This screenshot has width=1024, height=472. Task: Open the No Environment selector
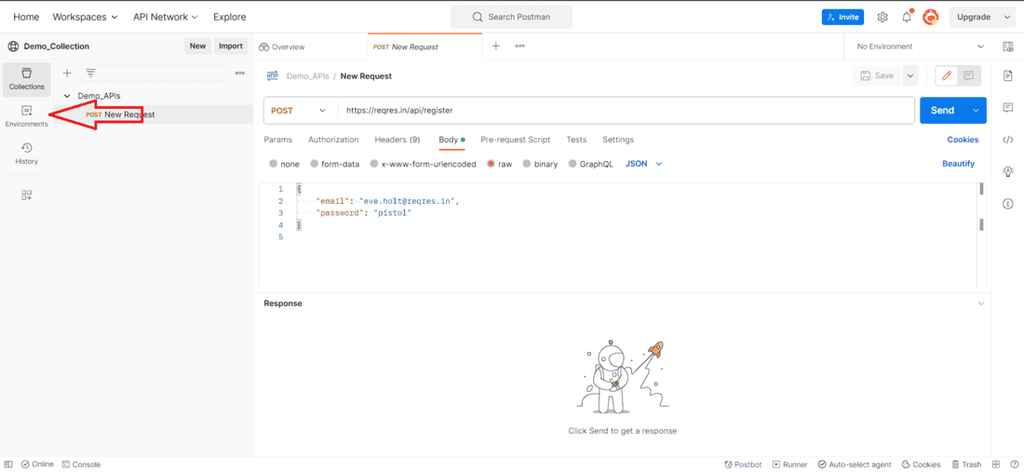(920, 46)
